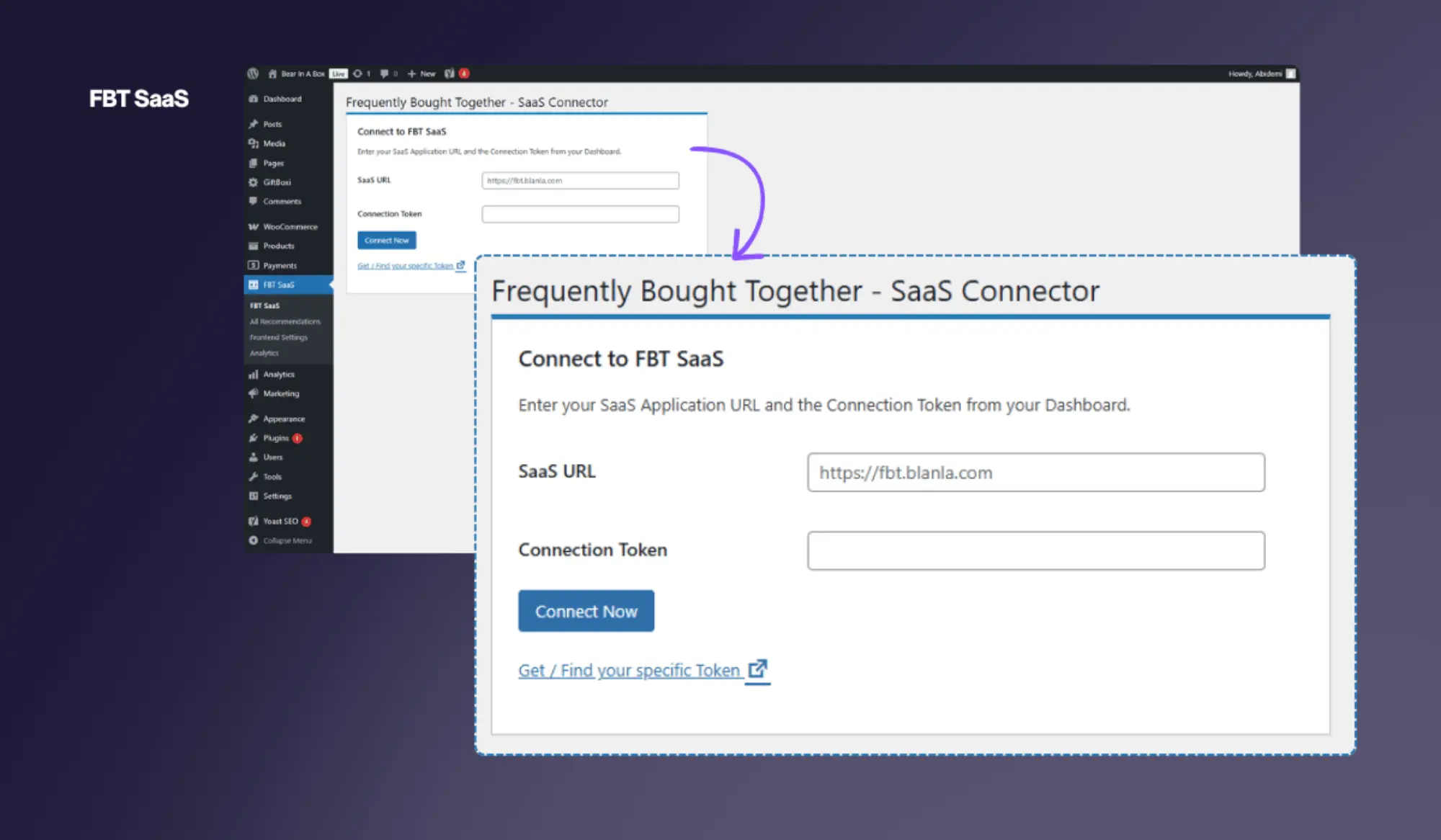
Task: Go to All Recommendations submenu
Action: 285,321
